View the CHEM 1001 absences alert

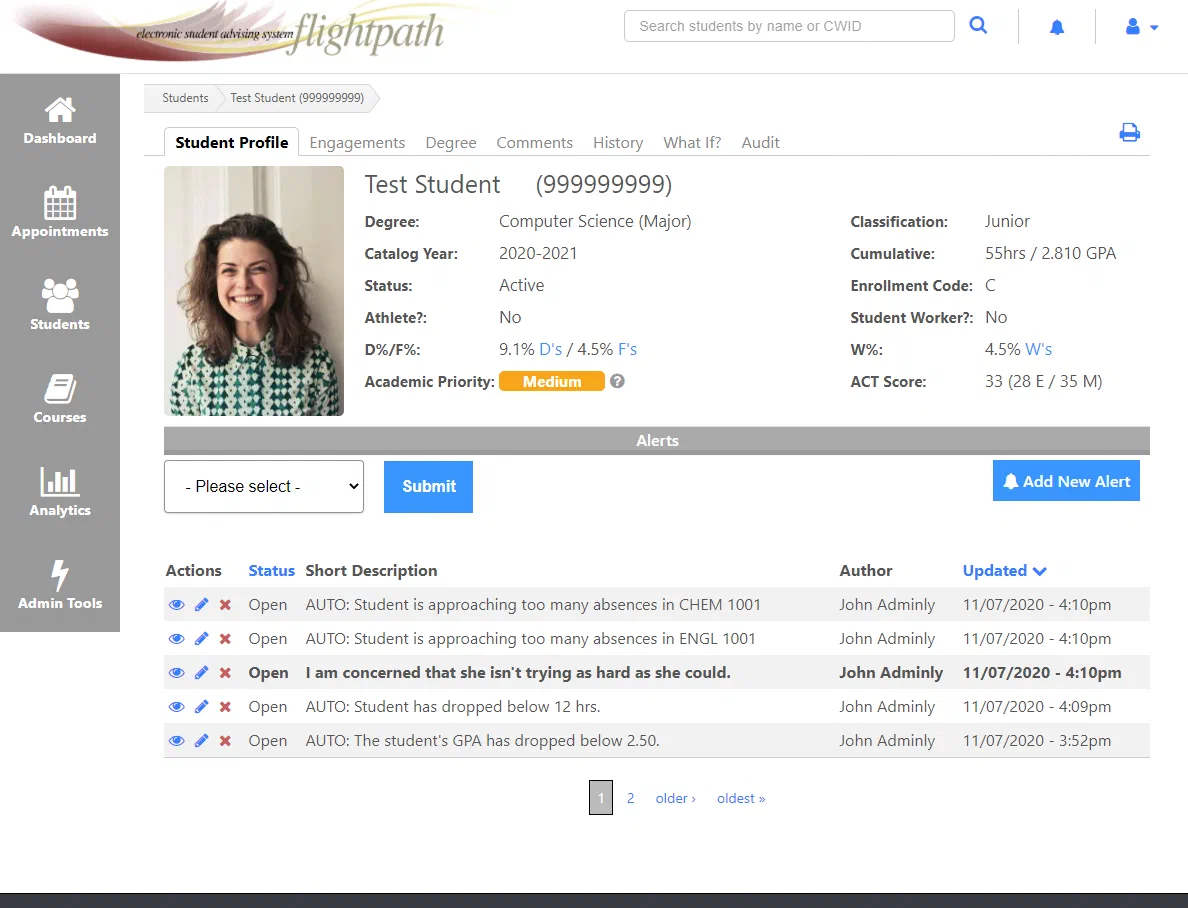pos(177,604)
